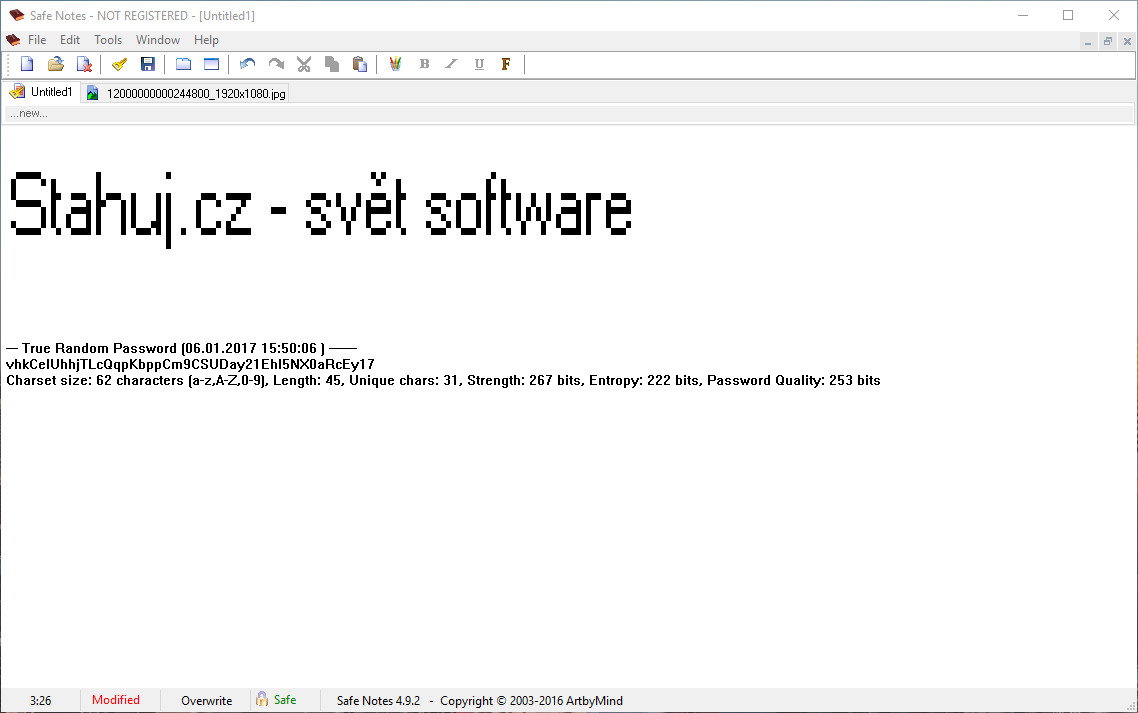The image size is (1138, 713).
Task: Close the note via the red-X page icon
Action: (x=84, y=64)
